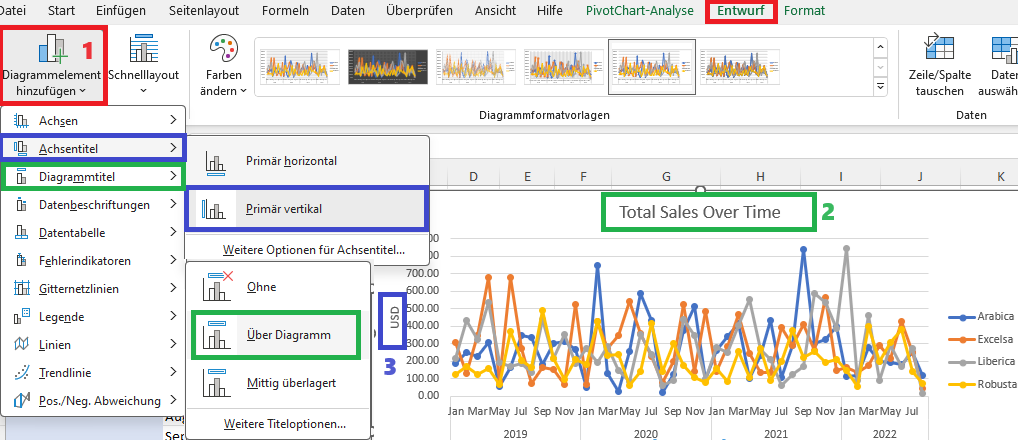This screenshot has width=1018, height=440.
Task: Expand the Datenbeschriftungen submenu
Action: point(94,204)
